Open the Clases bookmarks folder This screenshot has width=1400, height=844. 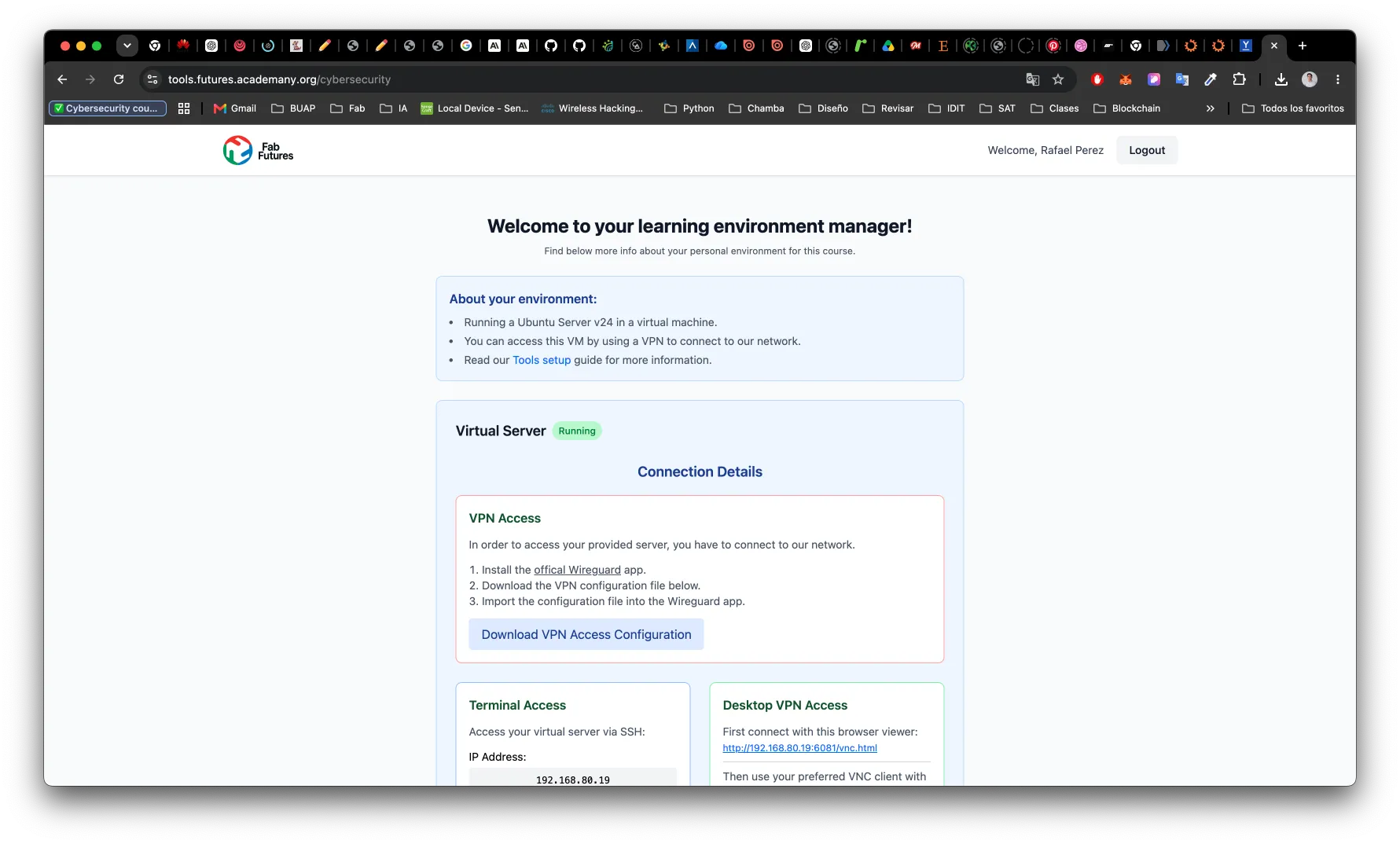(1055, 108)
